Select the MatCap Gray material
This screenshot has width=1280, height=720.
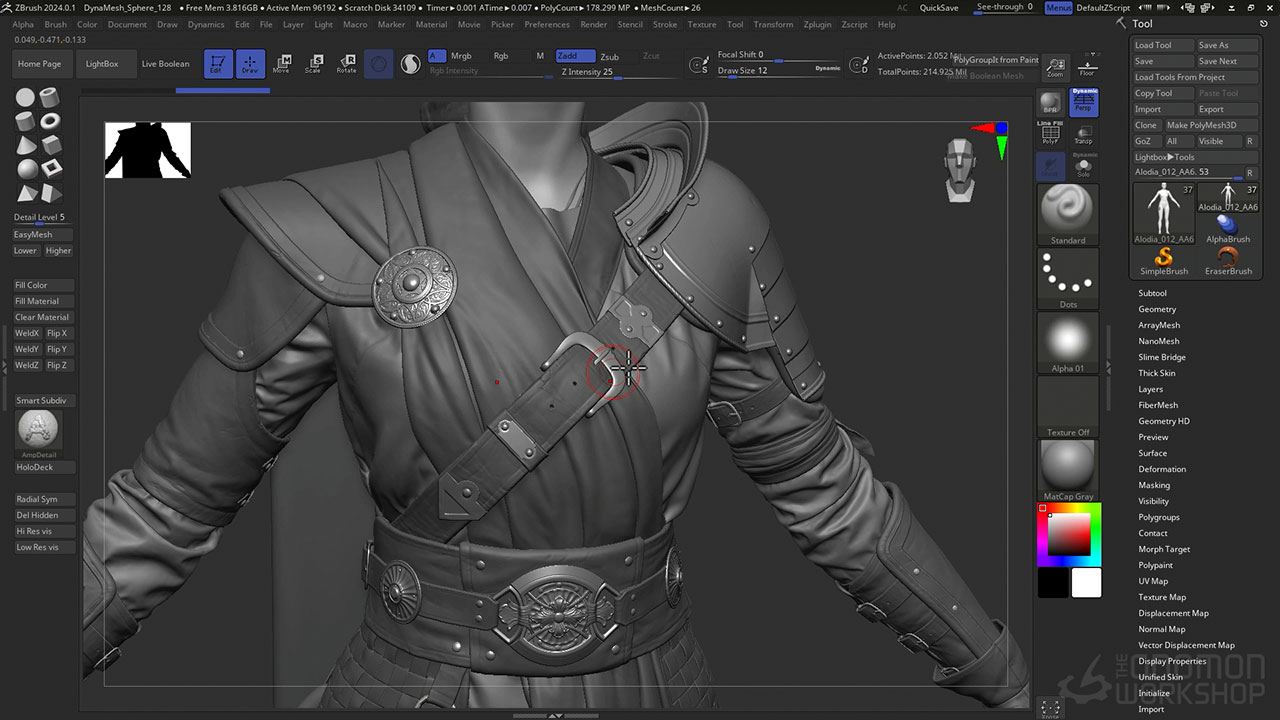click(1067, 463)
